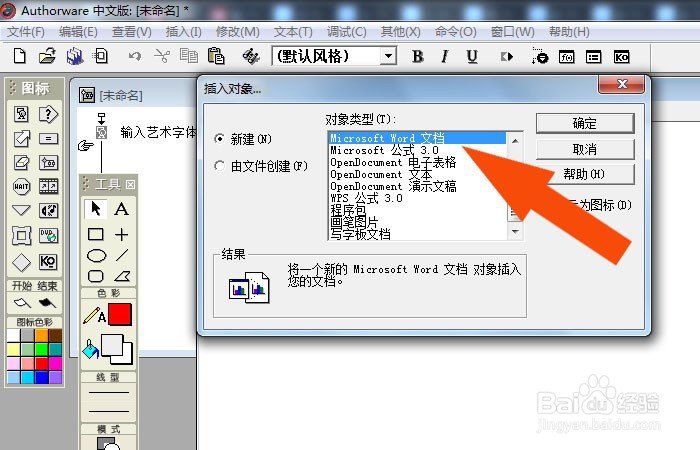Choose the polygon drawing tool

(x=122, y=277)
